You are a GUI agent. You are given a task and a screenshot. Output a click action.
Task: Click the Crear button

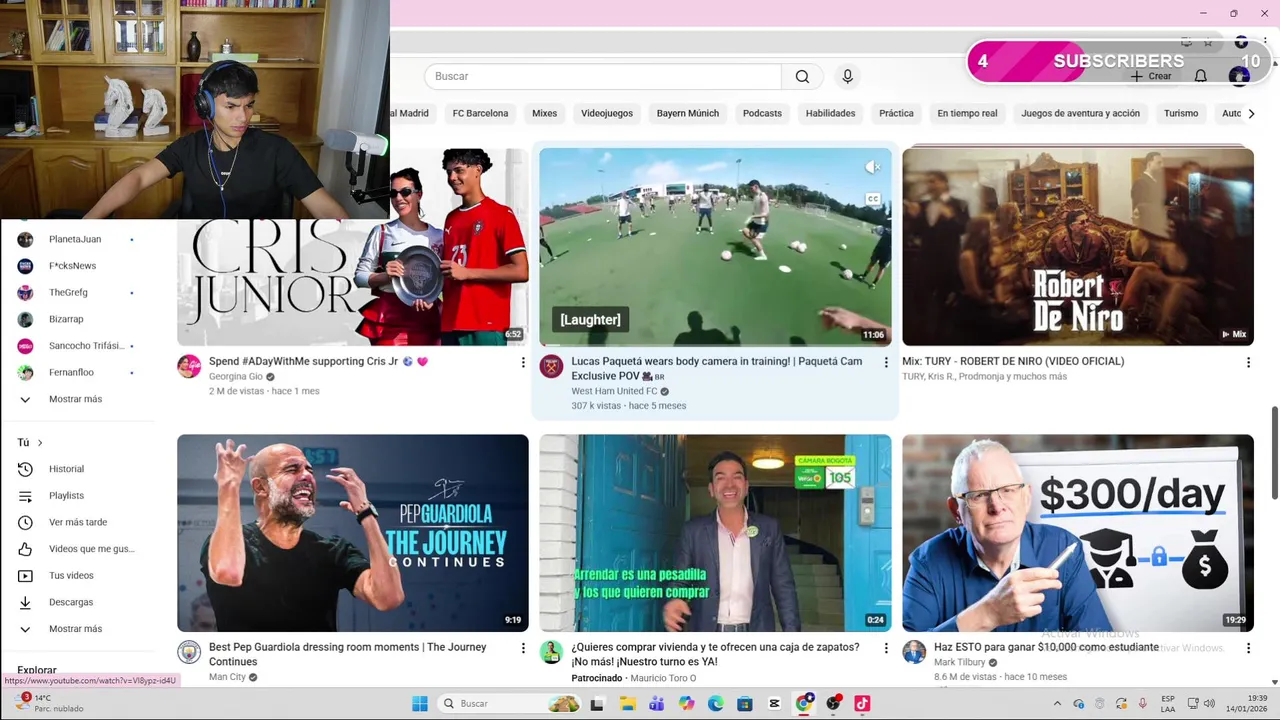1151,76
